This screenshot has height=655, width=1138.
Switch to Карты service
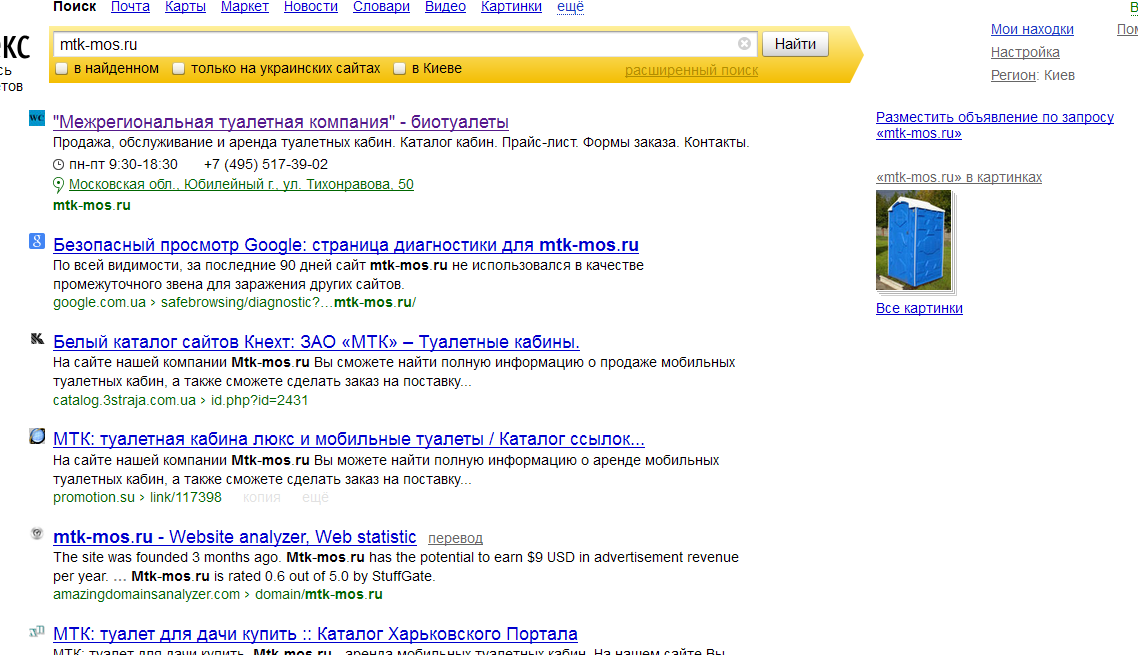185,7
